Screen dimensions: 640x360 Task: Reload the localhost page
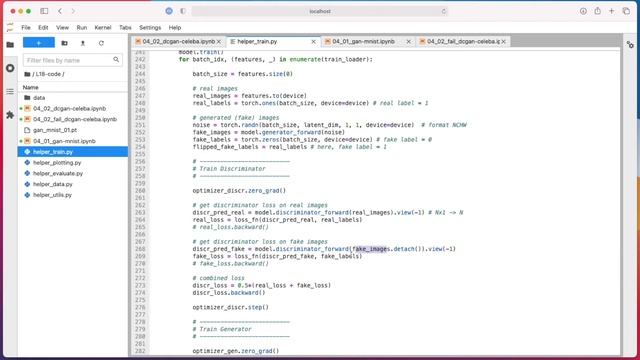(x=443, y=11)
